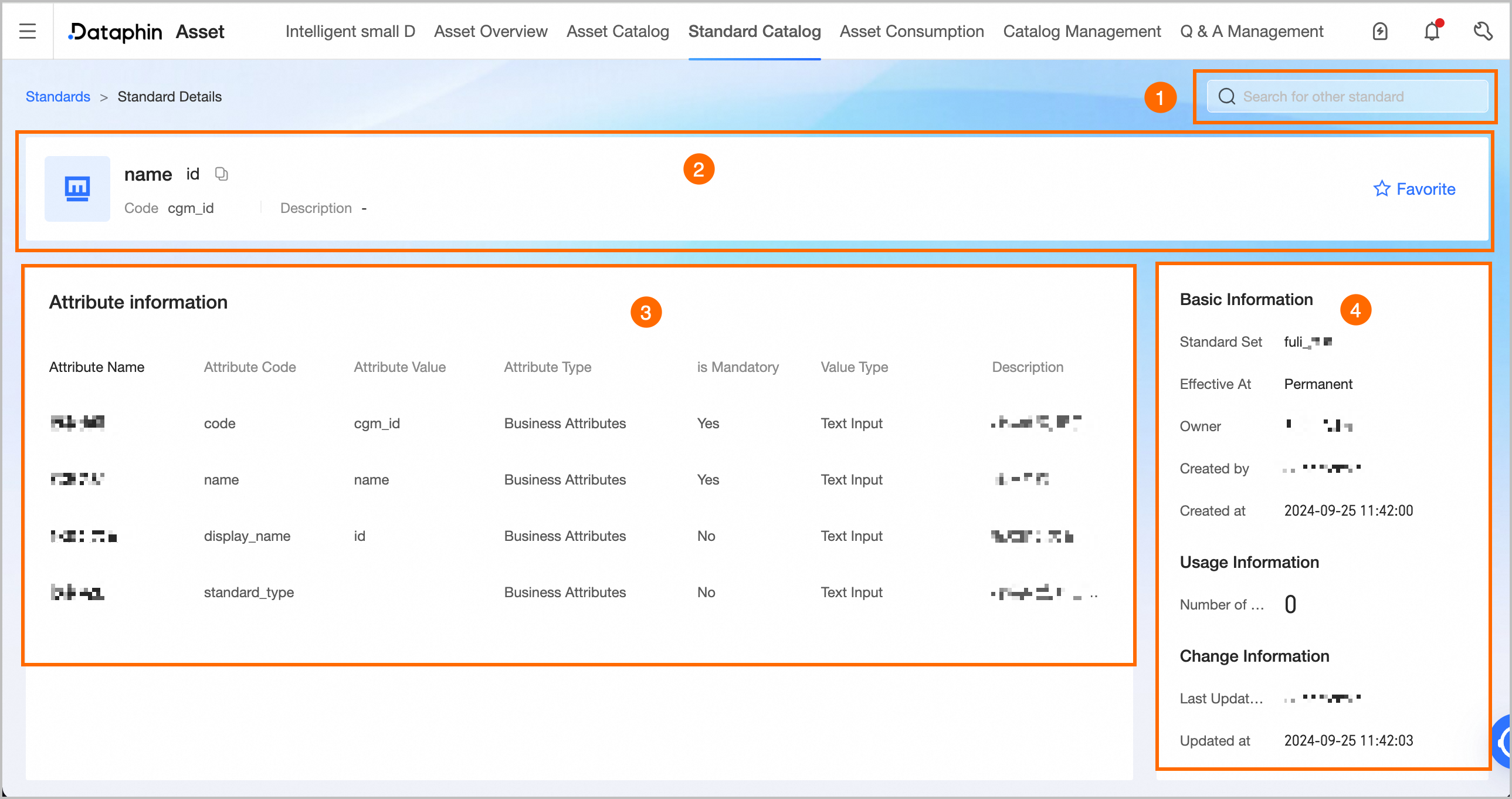Select the 'standard_type' attribute code cell
The image size is (1512, 799).
coord(249,593)
